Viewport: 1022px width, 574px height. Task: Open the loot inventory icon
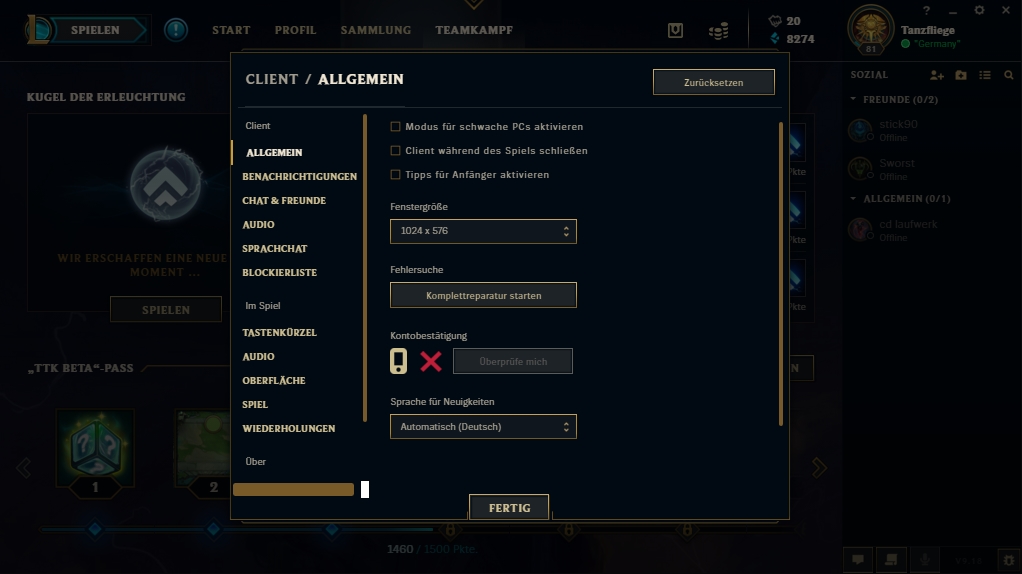click(675, 30)
